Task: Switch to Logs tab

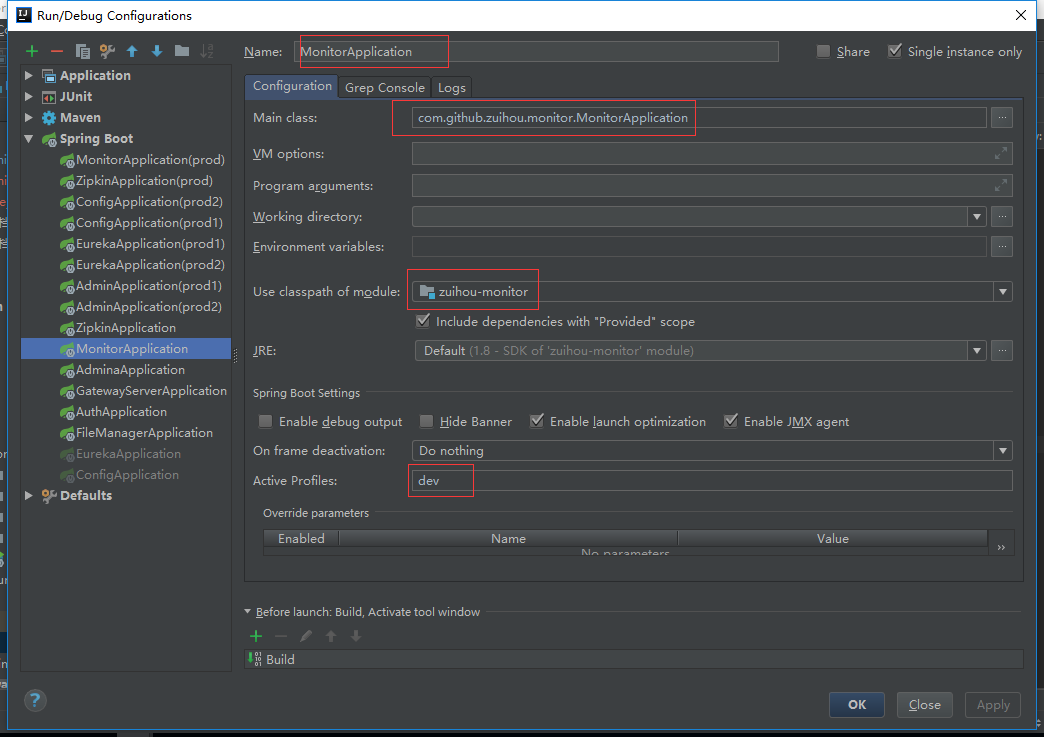Action: 451,87
